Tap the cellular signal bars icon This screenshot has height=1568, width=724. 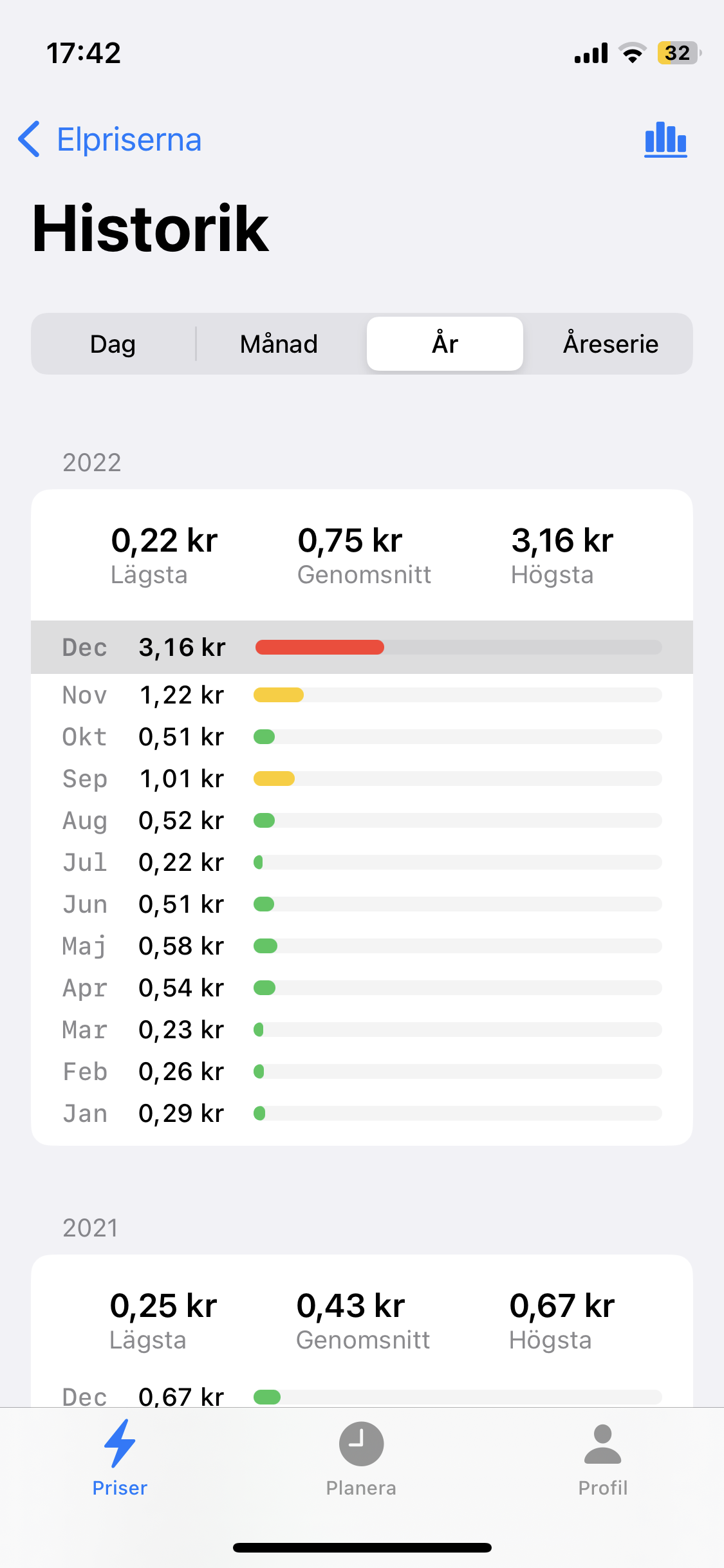(x=591, y=53)
